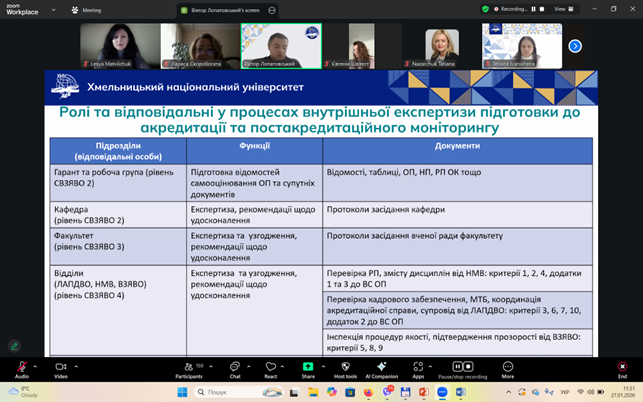Open the More options menu
This screenshot has height=402, width=643.
coord(507,367)
